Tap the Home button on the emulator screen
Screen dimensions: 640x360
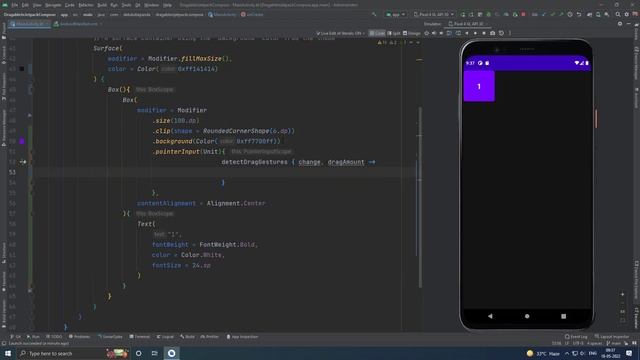pyautogui.click(x=527, y=316)
